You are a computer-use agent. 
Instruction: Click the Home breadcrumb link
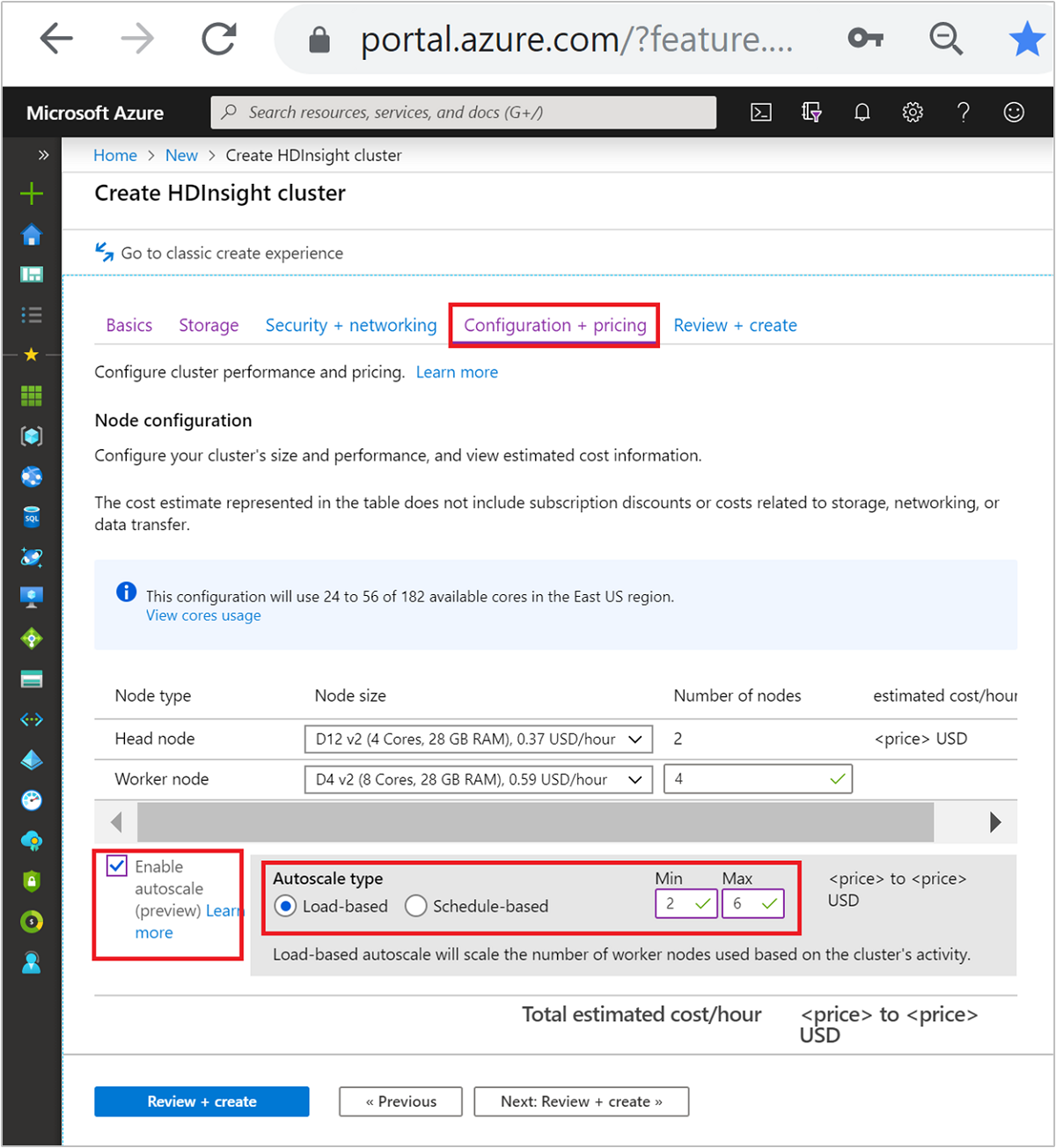tap(115, 156)
